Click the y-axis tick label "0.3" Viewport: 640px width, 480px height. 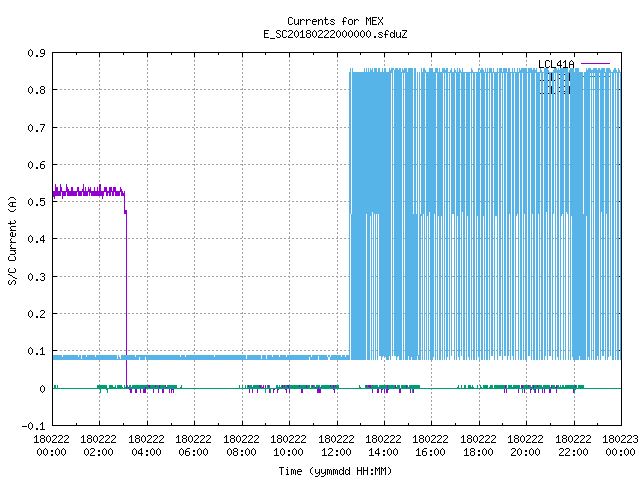tap(36, 277)
